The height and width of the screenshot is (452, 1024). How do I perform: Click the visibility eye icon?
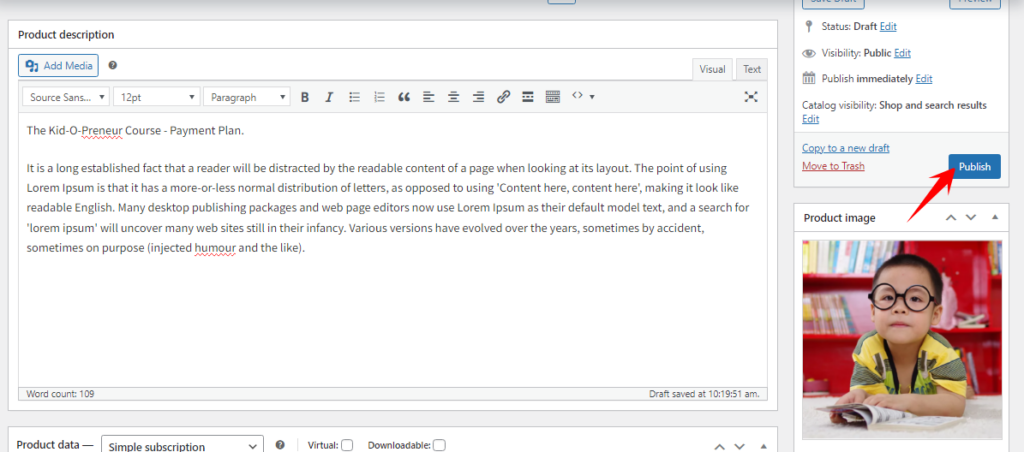click(809, 53)
